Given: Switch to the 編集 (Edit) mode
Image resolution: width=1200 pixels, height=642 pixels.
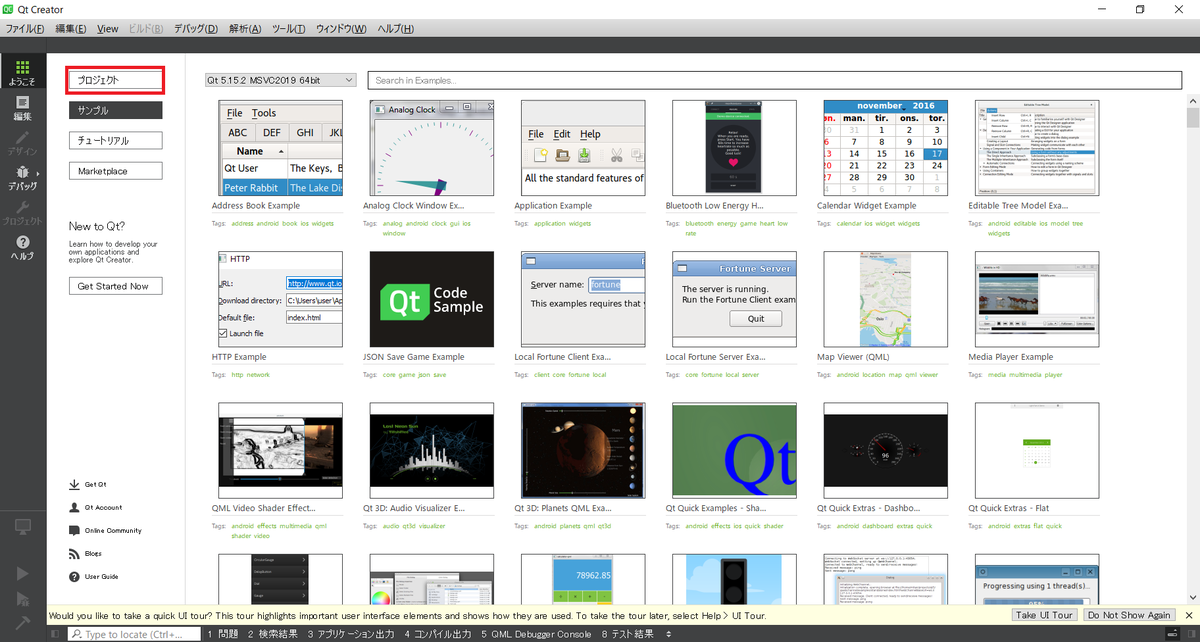Looking at the screenshot, I should point(22,108).
